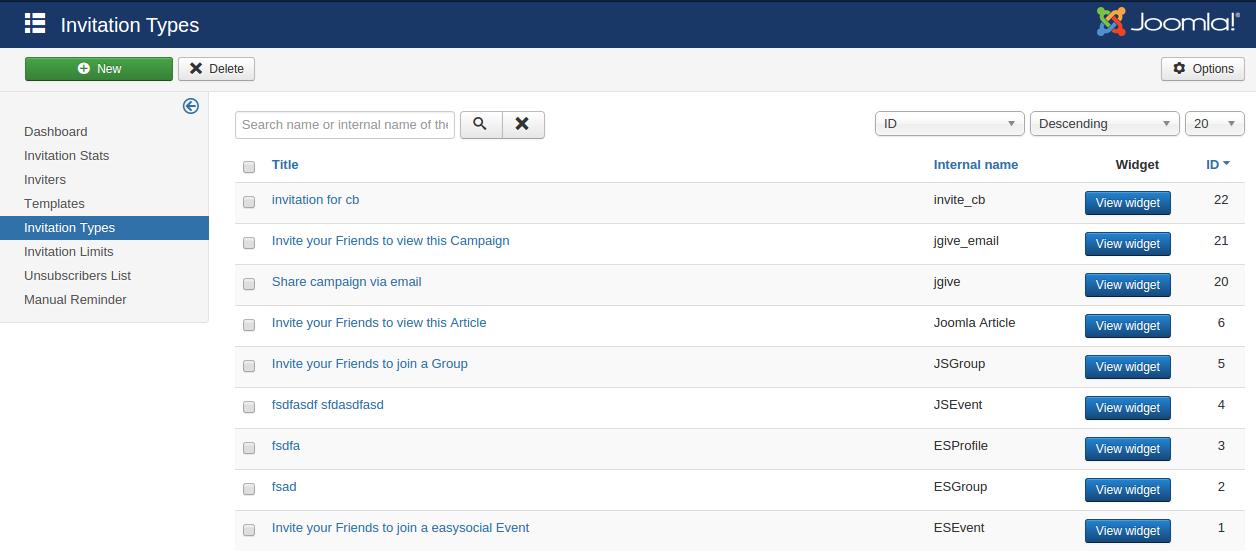1256x554 pixels.
Task: Expand the Descending order dropdown
Action: [x=1104, y=124]
